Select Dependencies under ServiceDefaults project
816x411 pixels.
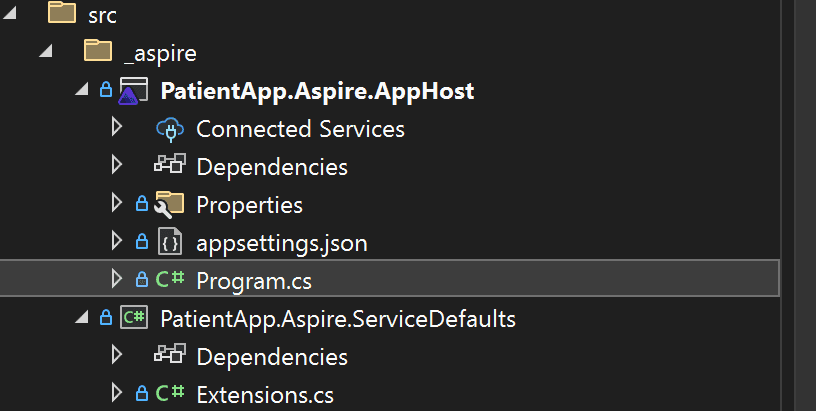pos(271,357)
